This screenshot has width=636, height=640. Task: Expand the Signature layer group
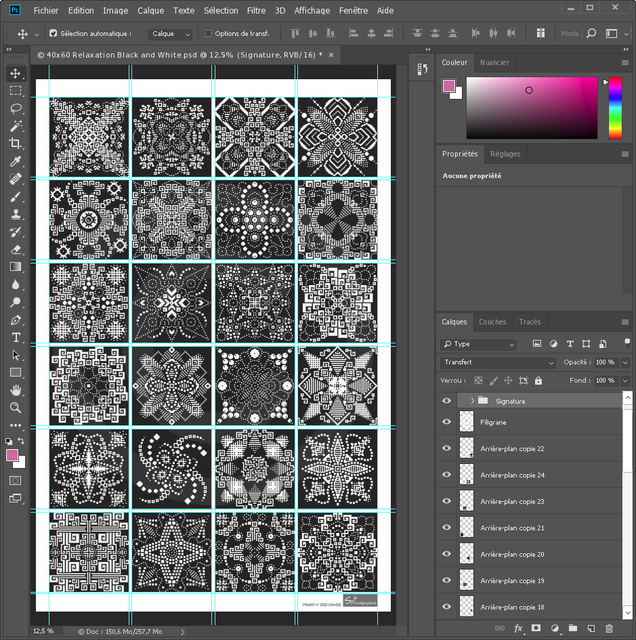point(472,401)
